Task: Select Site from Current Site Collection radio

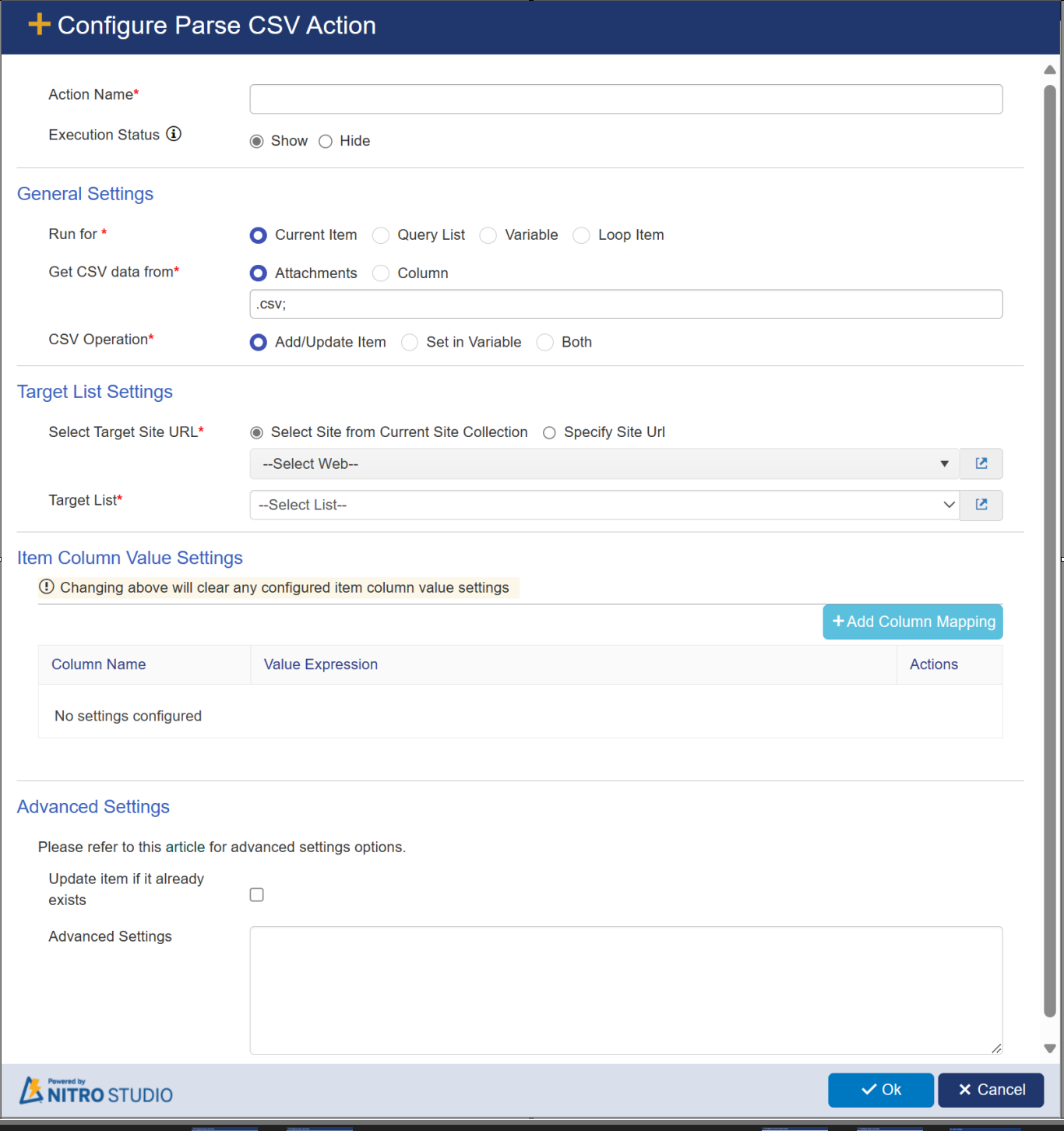Action: 256,432
